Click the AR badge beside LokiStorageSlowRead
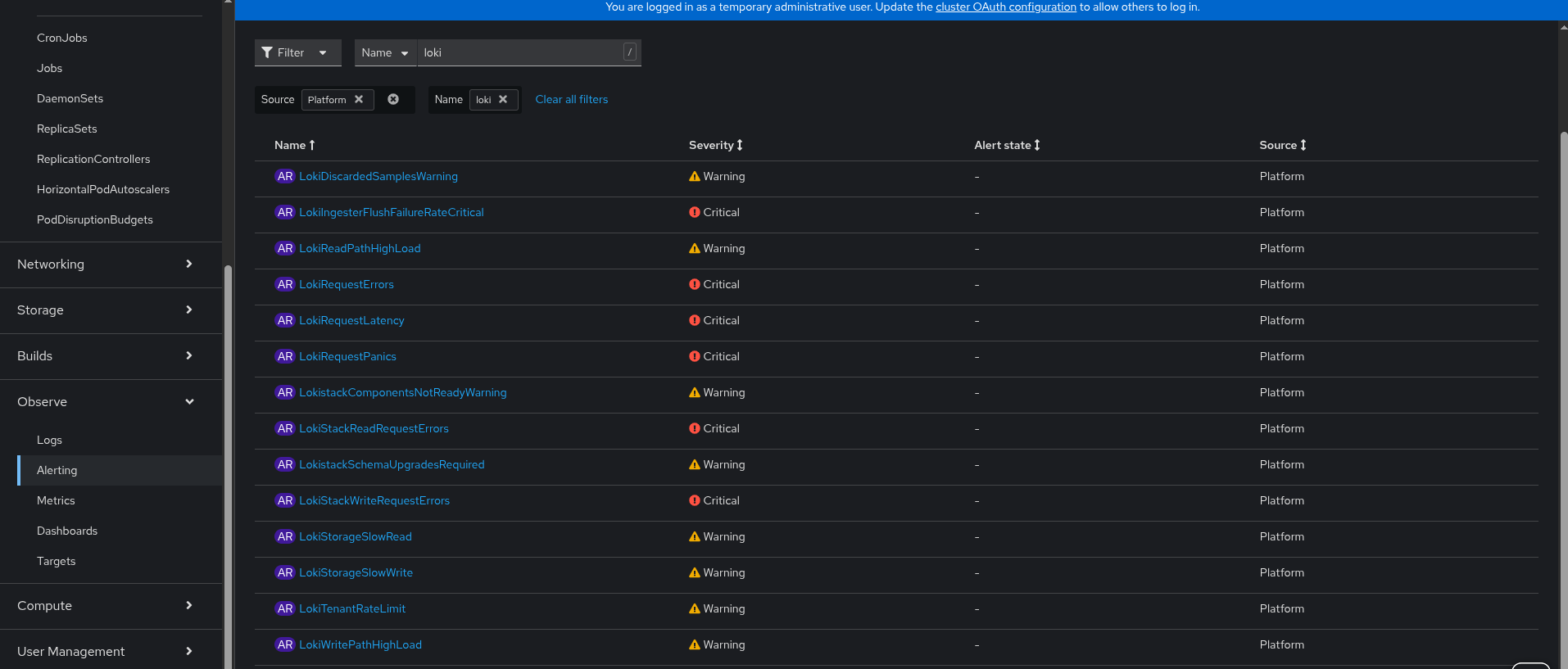The image size is (1568, 669). pyautogui.click(x=285, y=536)
